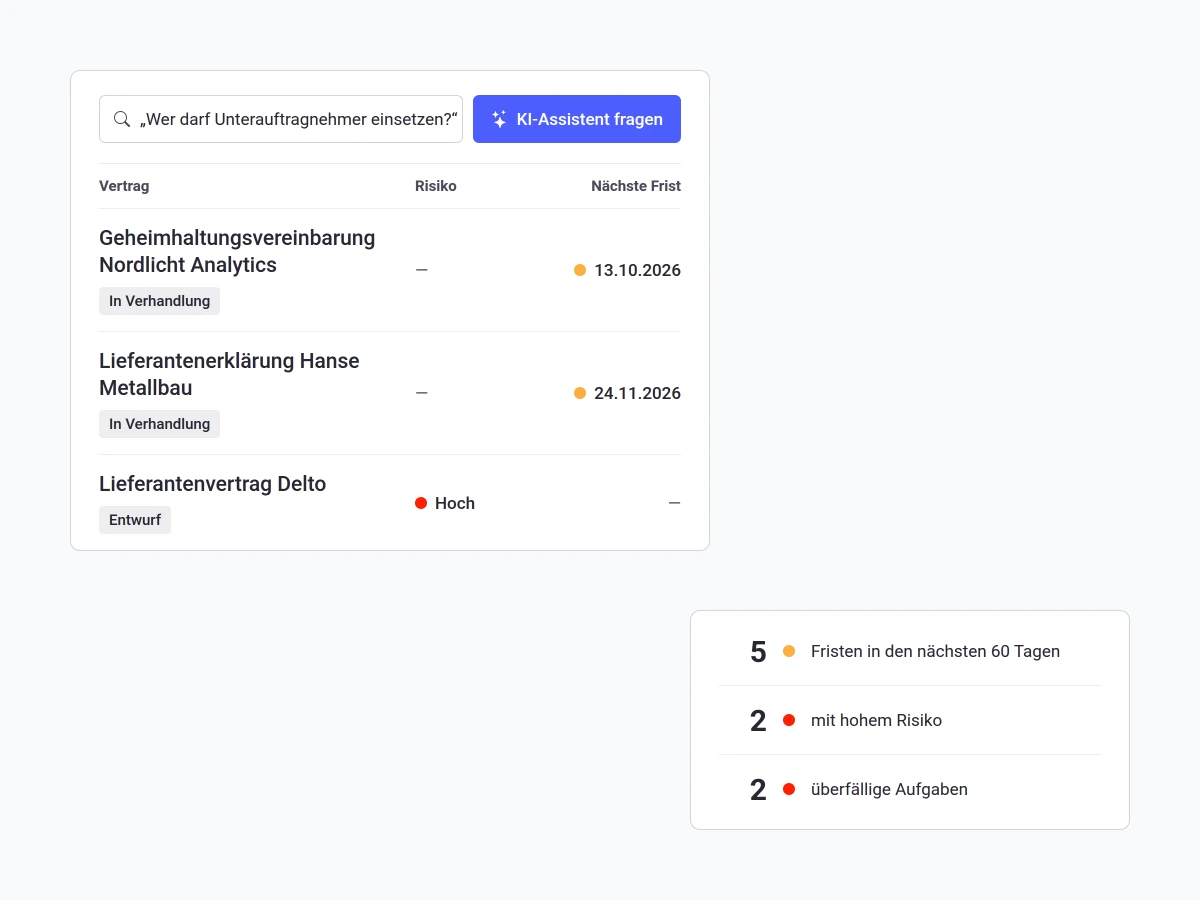The width and height of the screenshot is (1200, 900).
Task: Open Lieferantenerklärung Hanse Metallbau contract
Action: coord(229,374)
